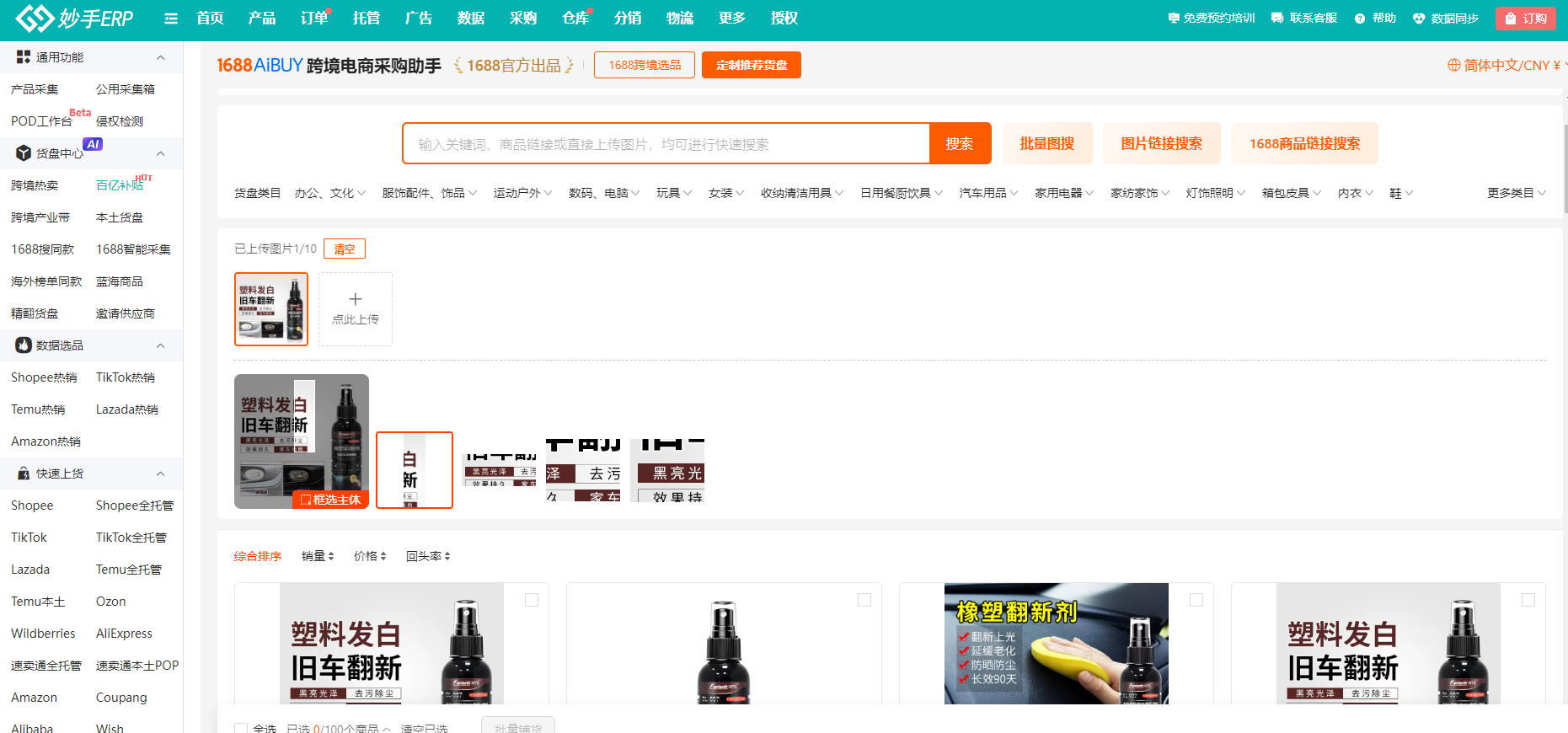Screen dimensions: 1568x733
Task: Click the 1688商品链接搜索 button
Action: pos(1305,143)
